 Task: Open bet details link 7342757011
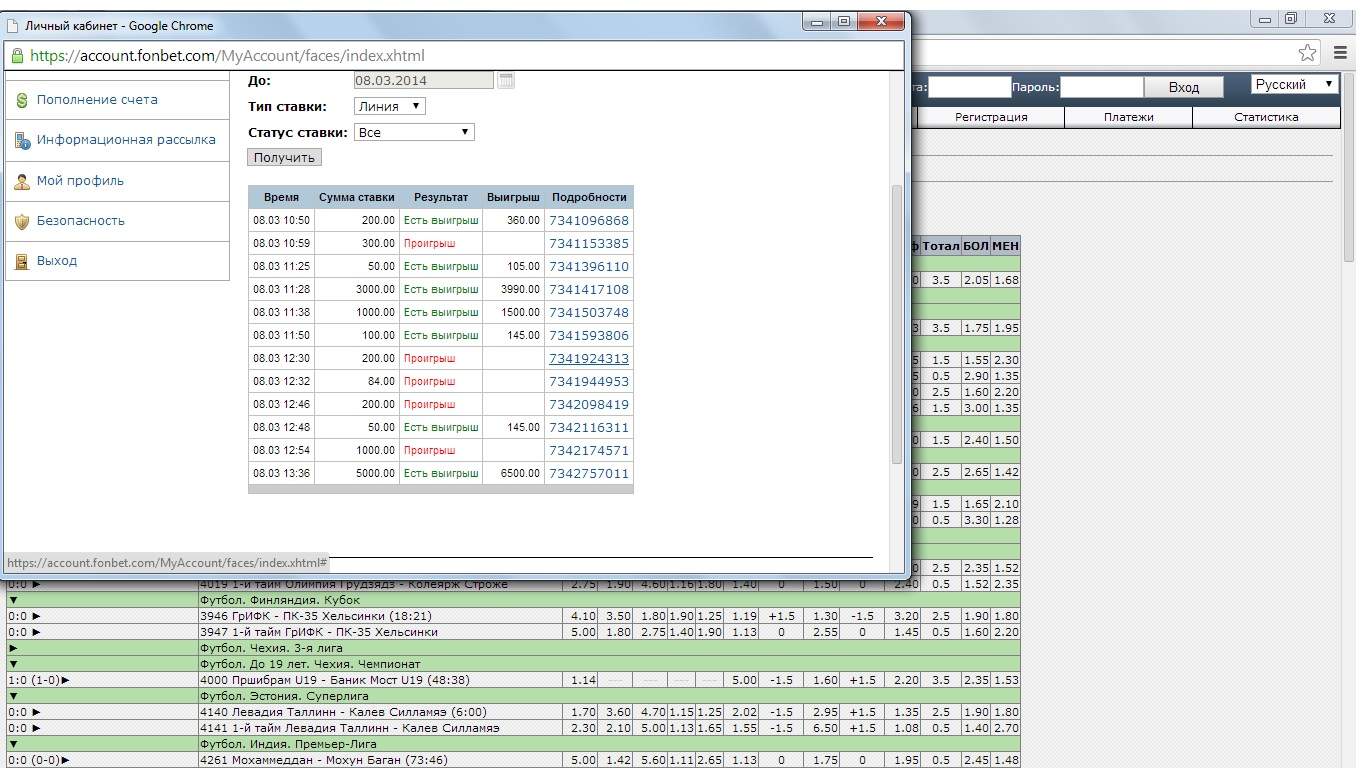pyautogui.click(x=589, y=473)
